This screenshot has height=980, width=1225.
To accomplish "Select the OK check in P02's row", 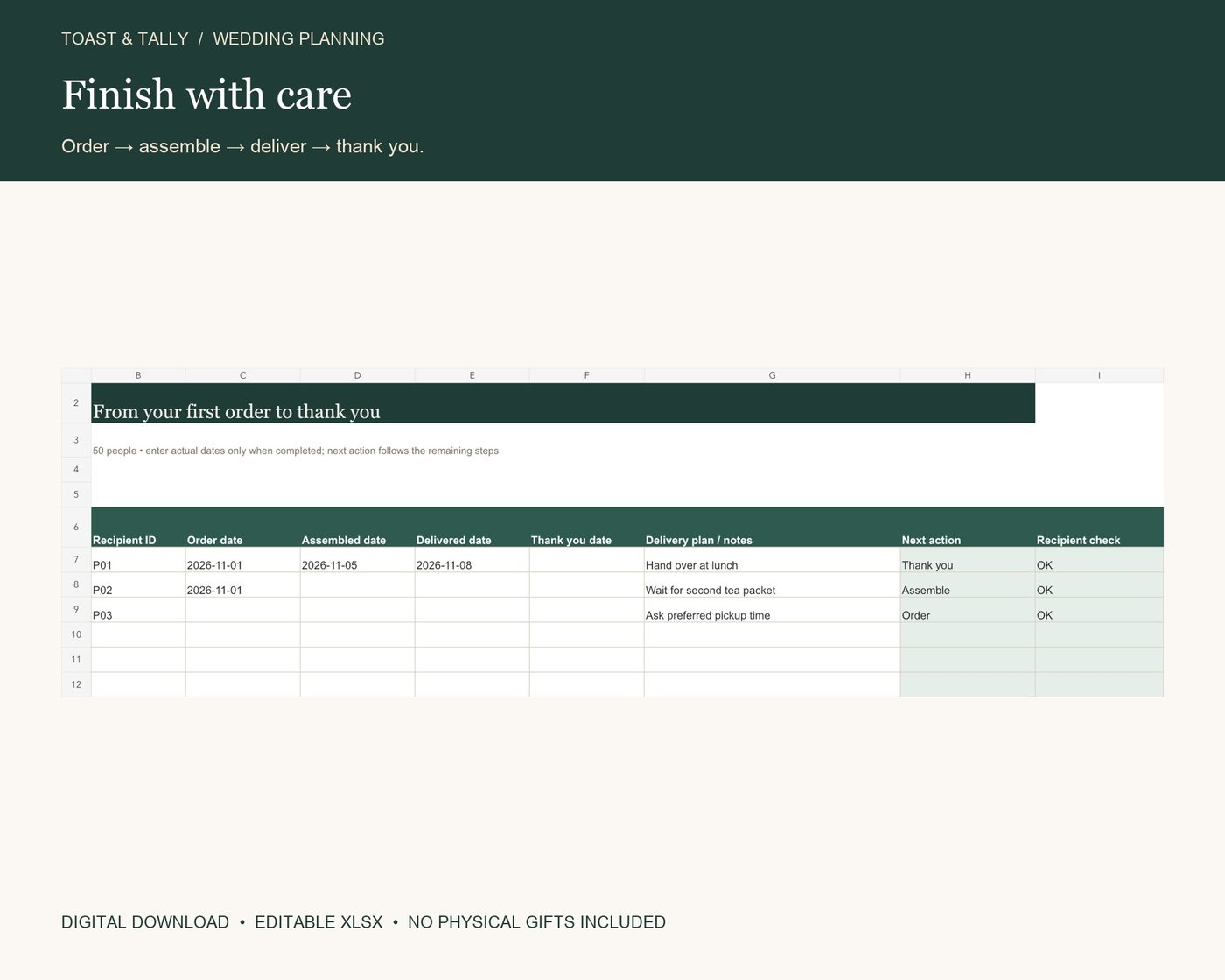I will [x=1099, y=584].
